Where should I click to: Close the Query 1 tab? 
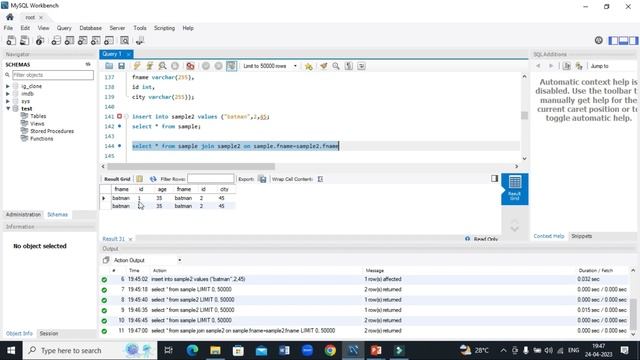pos(128,54)
